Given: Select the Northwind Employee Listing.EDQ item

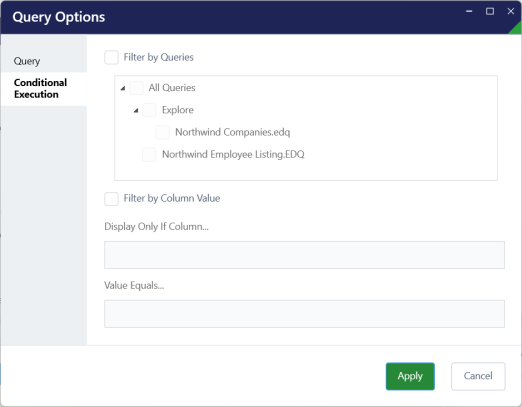Looking at the screenshot, I should pos(233,155).
